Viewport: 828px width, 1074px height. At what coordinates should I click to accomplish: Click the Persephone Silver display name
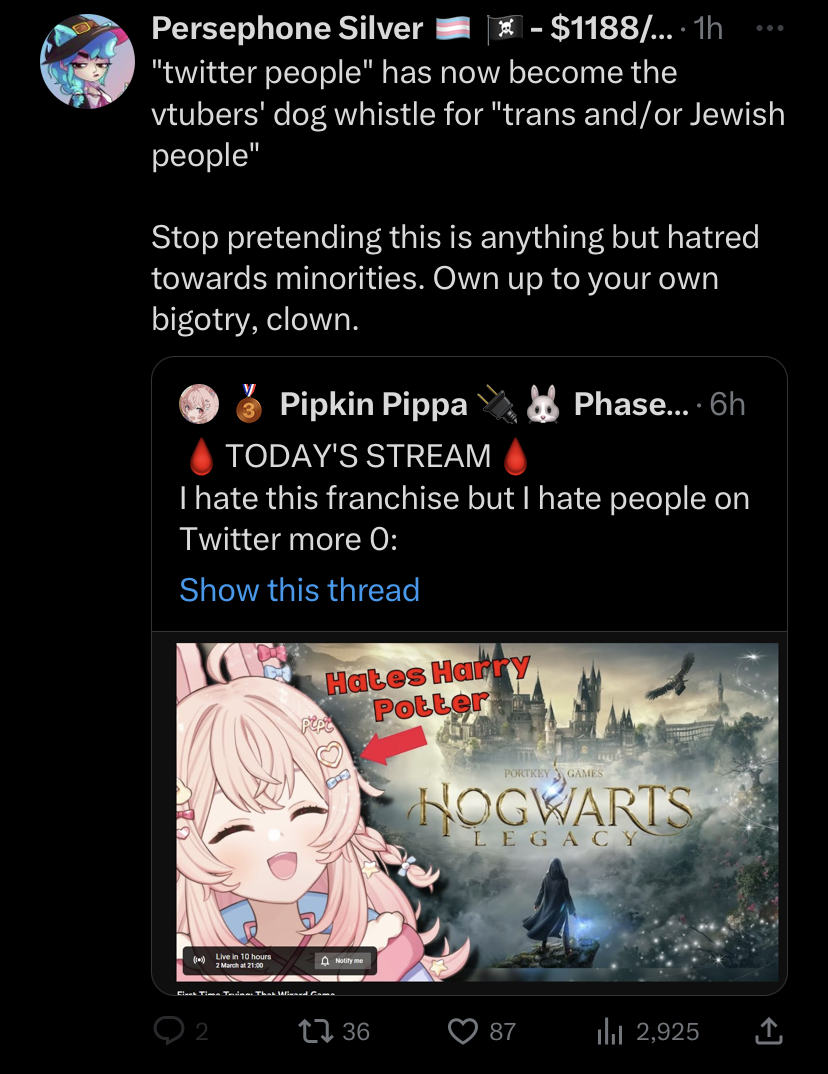click(x=287, y=28)
